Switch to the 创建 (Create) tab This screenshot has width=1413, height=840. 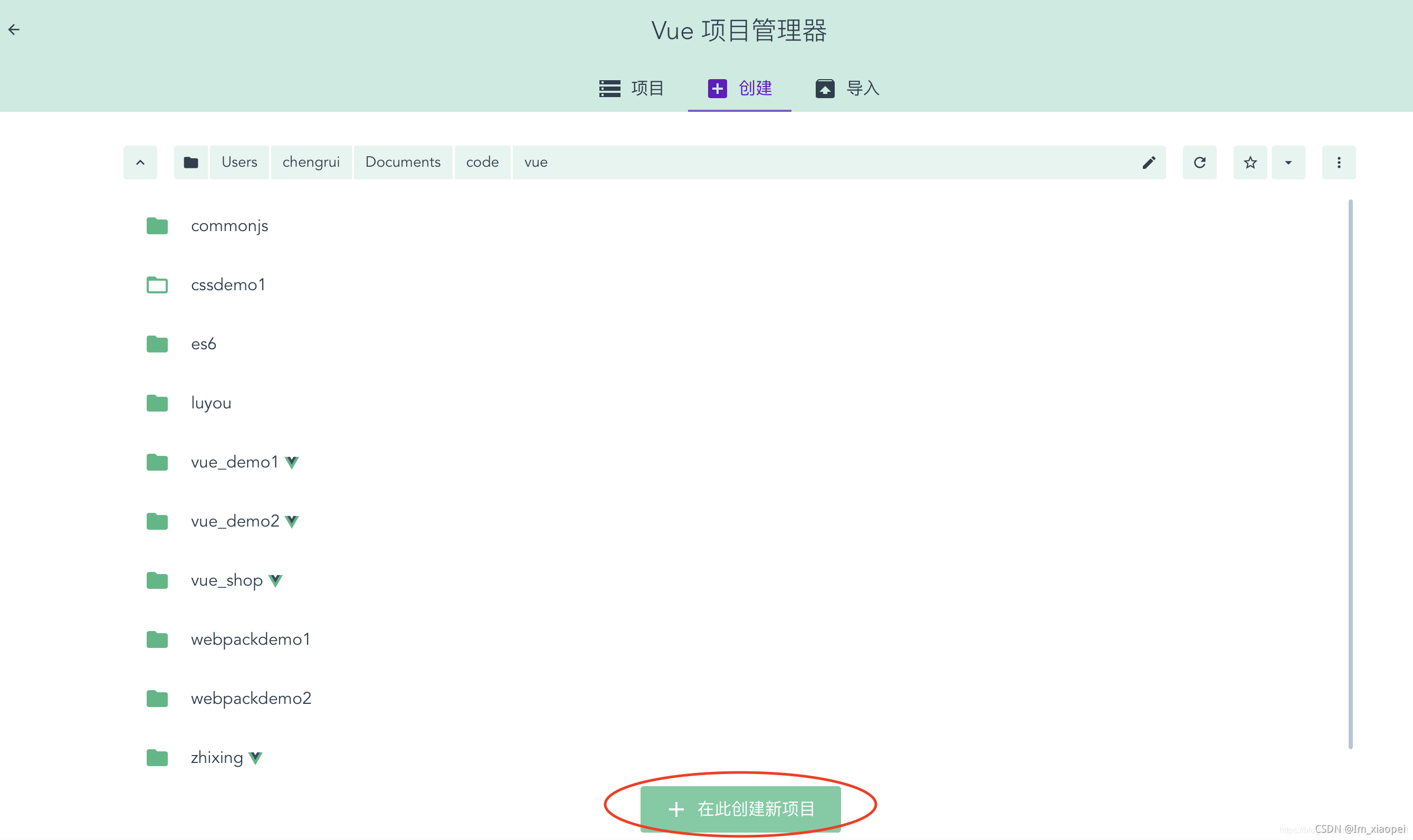click(x=739, y=88)
